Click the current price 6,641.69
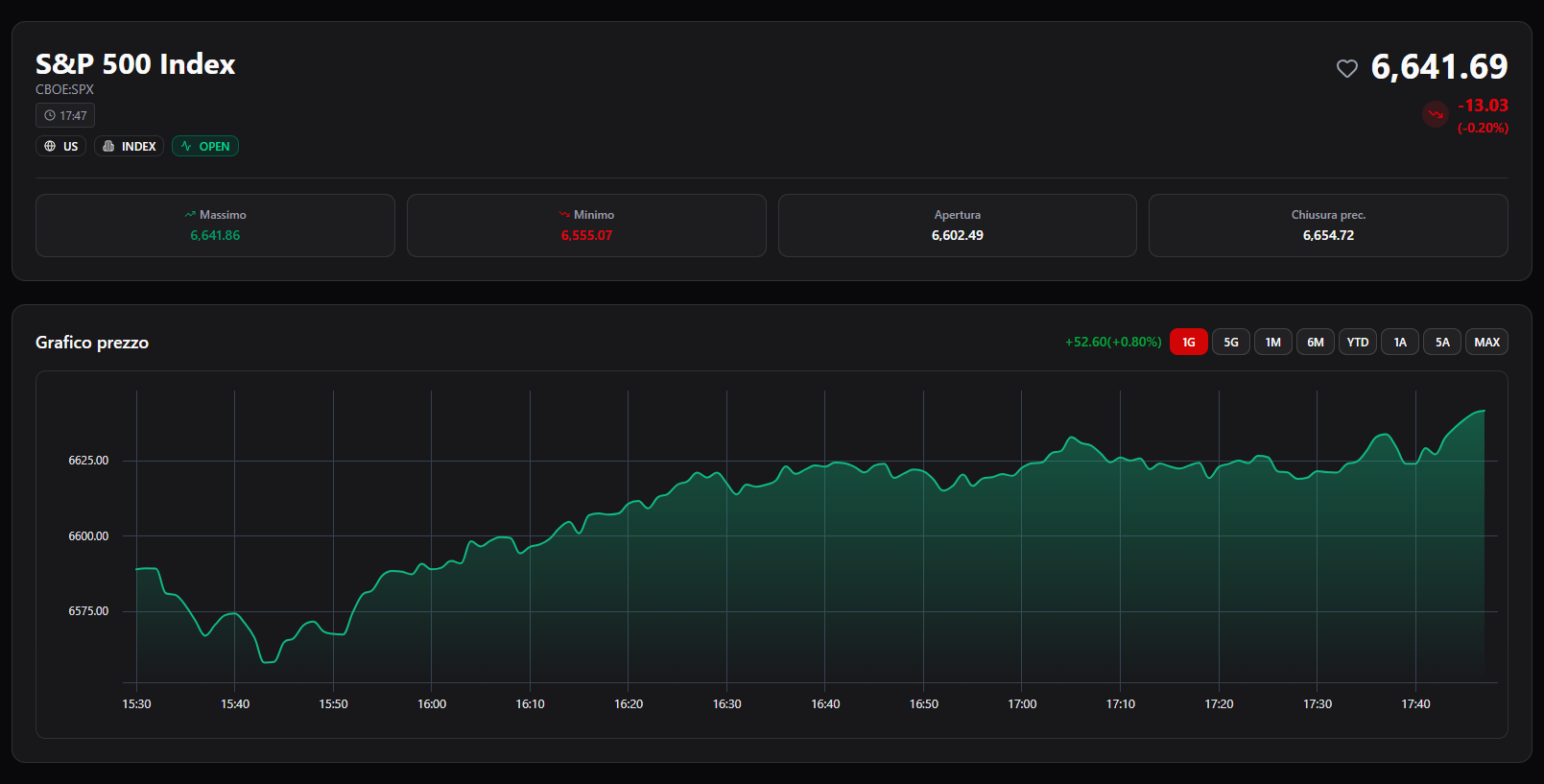The width and height of the screenshot is (1544, 784). point(1439,67)
